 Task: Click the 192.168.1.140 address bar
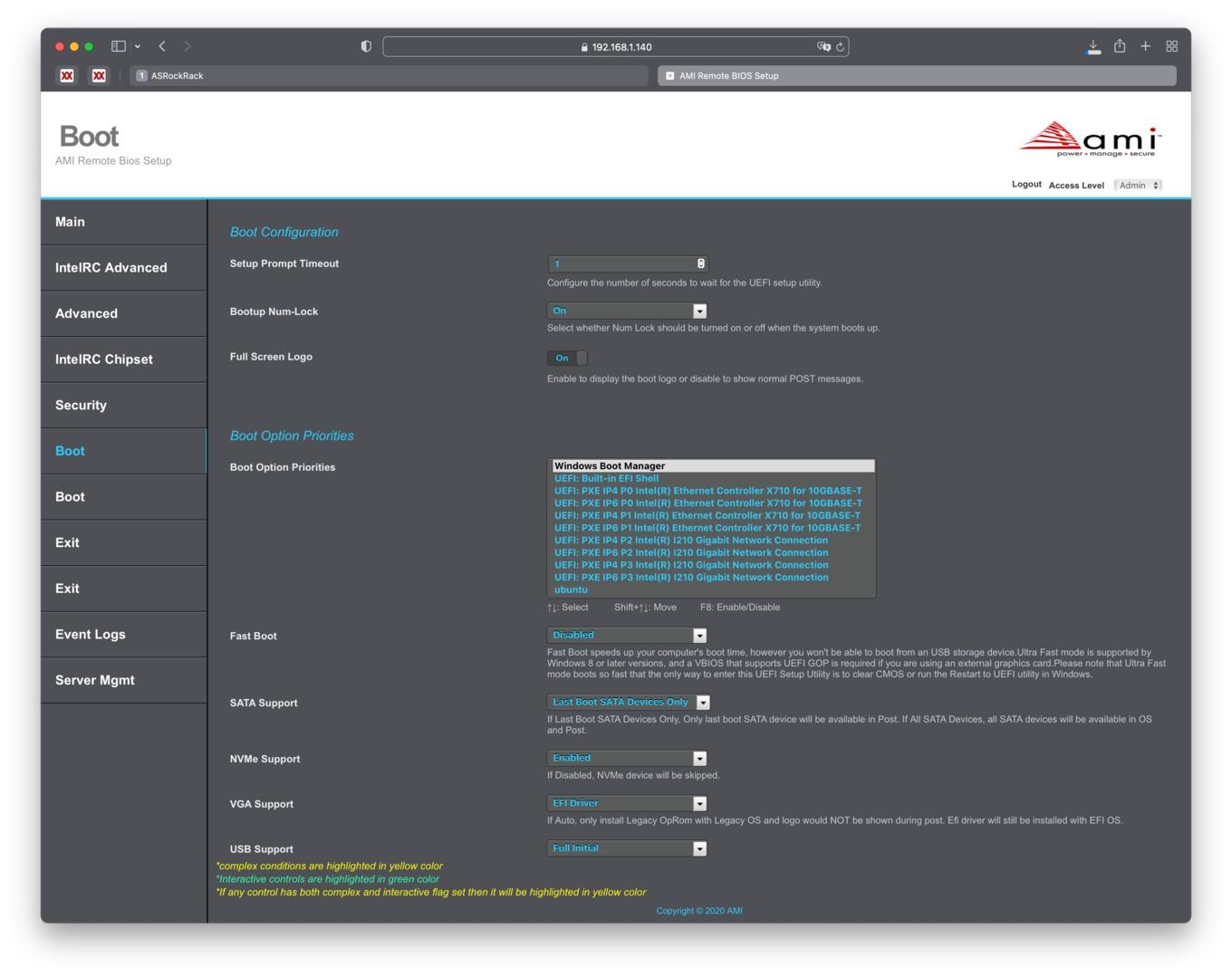click(x=616, y=47)
